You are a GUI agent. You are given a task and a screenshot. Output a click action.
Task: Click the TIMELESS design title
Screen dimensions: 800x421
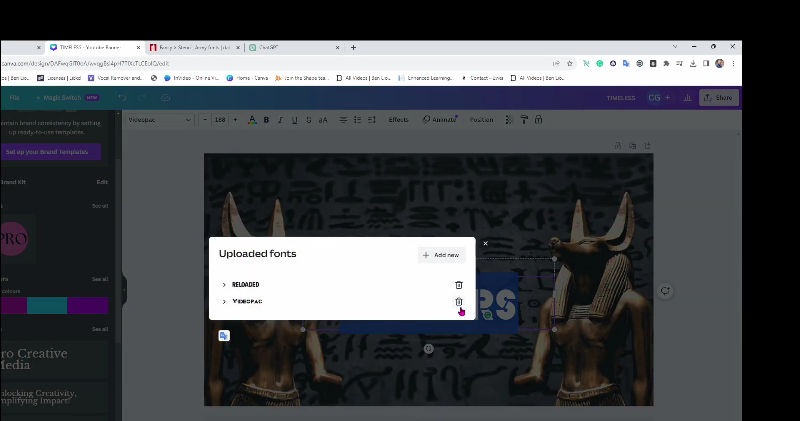point(621,98)
